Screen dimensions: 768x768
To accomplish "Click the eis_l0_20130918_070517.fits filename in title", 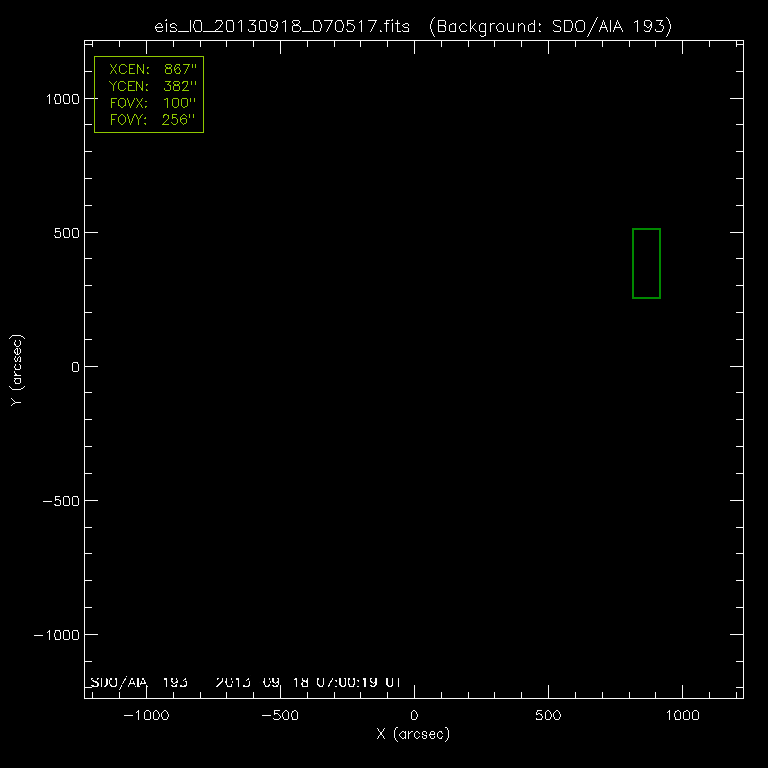I will [x=284, y=26].
